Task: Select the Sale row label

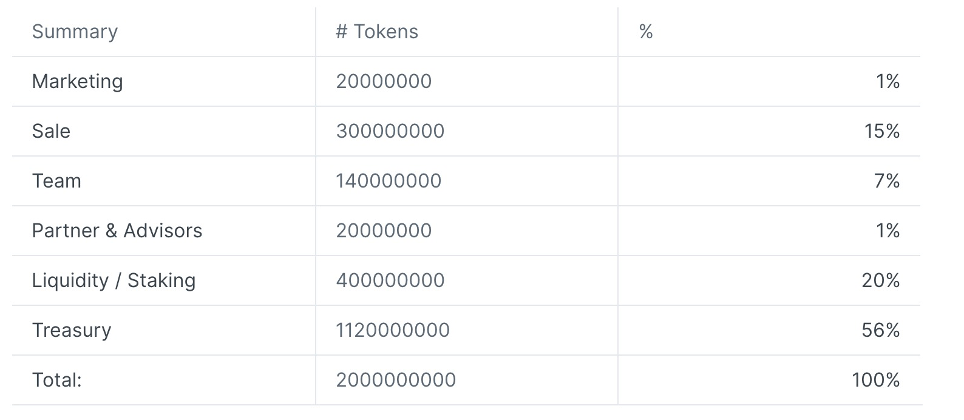Action: coord(51,131)
